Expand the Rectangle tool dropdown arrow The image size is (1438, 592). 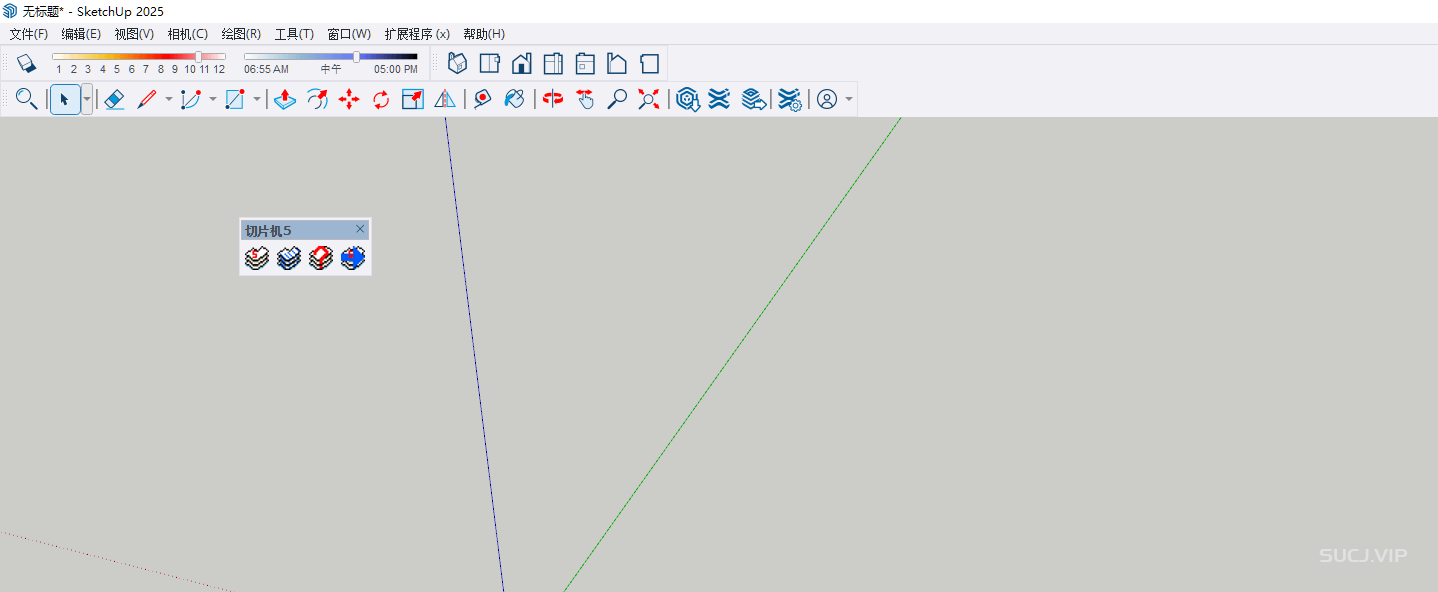256,99
